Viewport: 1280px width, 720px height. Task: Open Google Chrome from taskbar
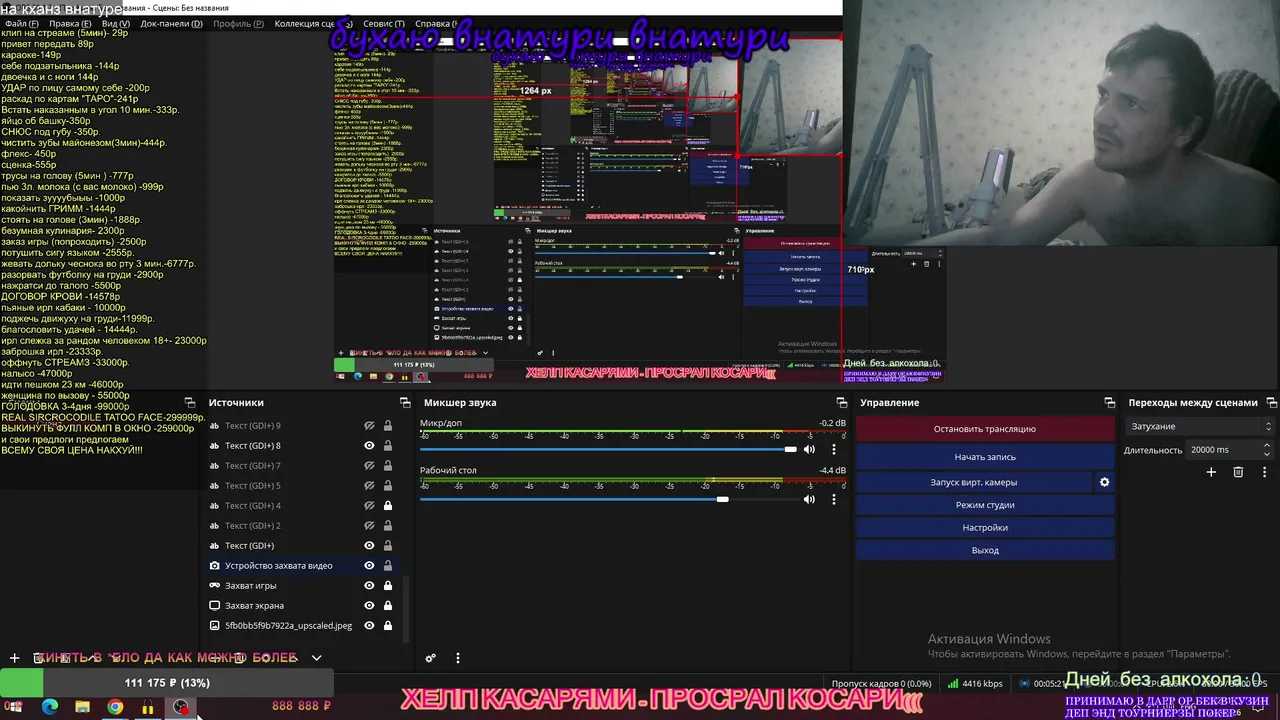click(116, 708)
